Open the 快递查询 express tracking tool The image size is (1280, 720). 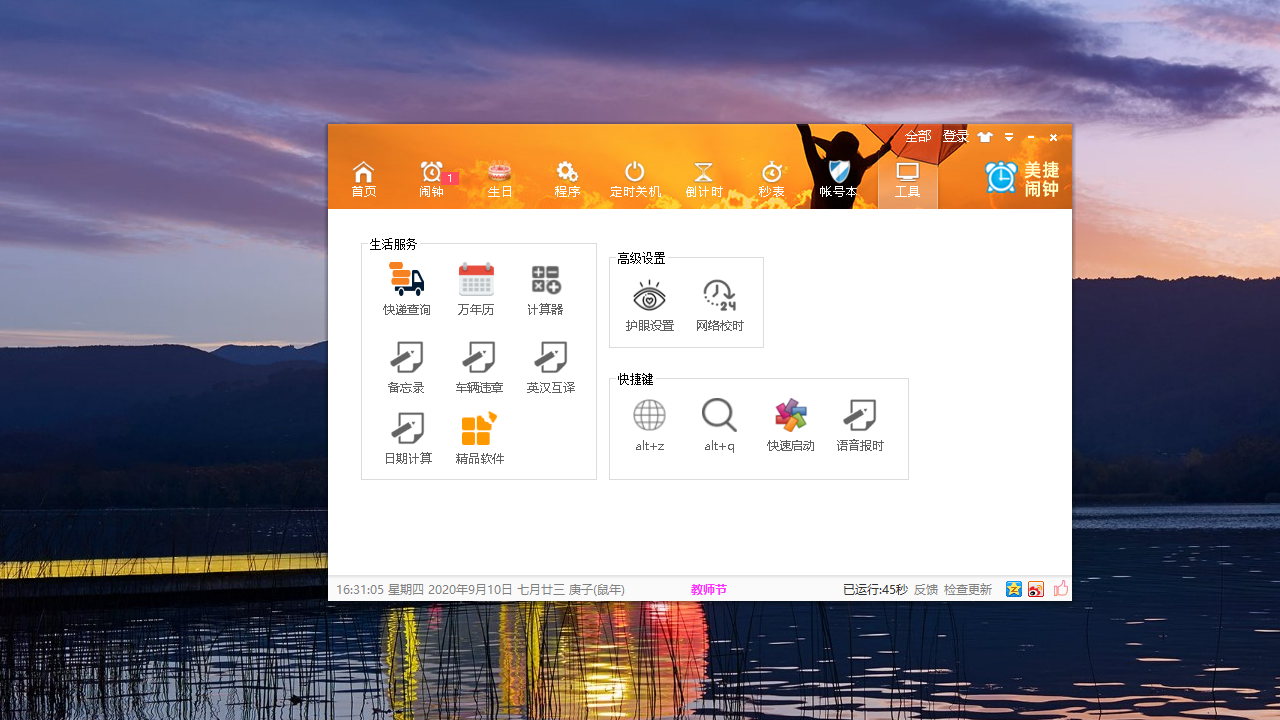(x=406, y=288)
